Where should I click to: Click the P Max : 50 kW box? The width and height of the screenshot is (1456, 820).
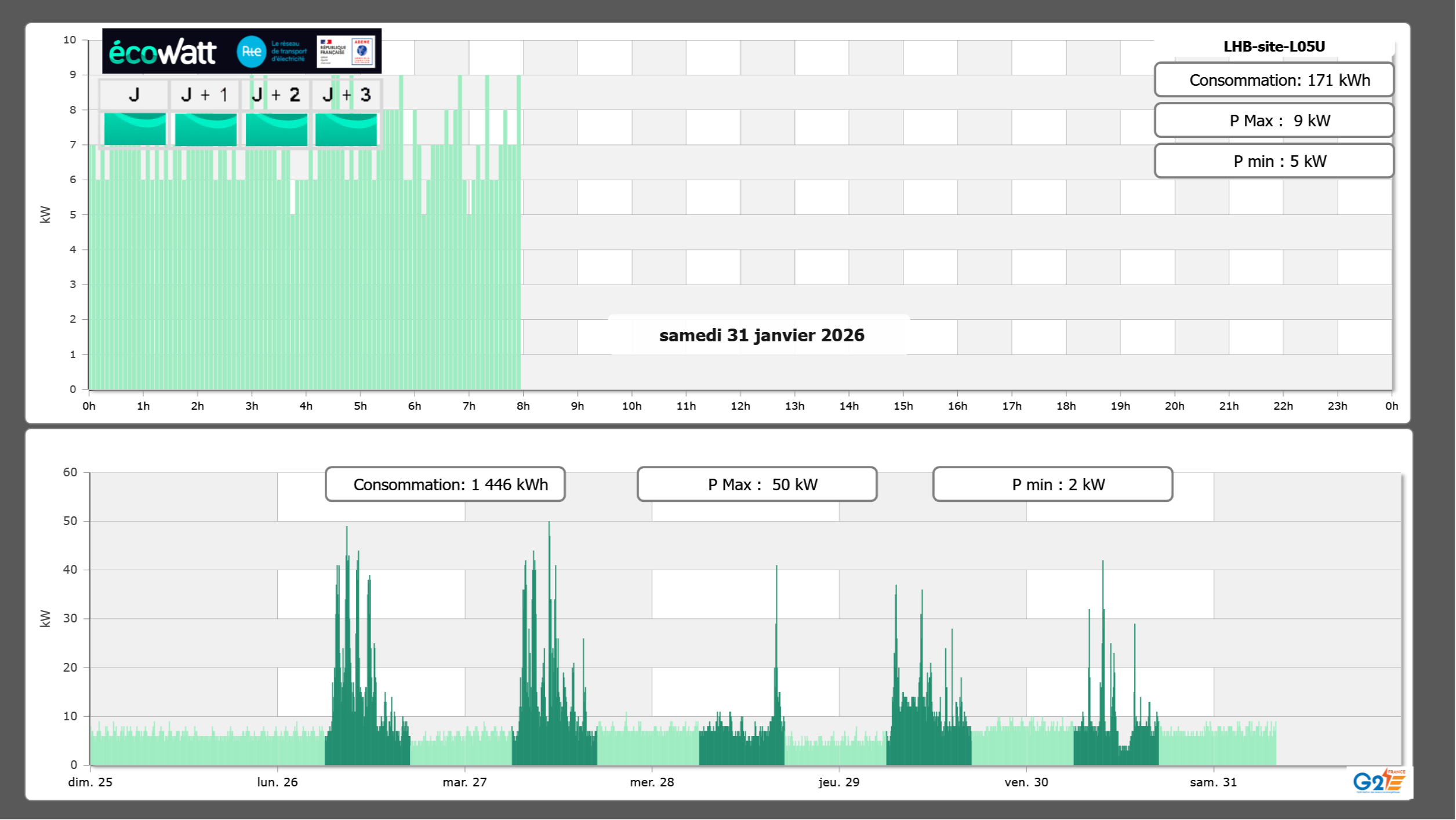tap(757, 484)
